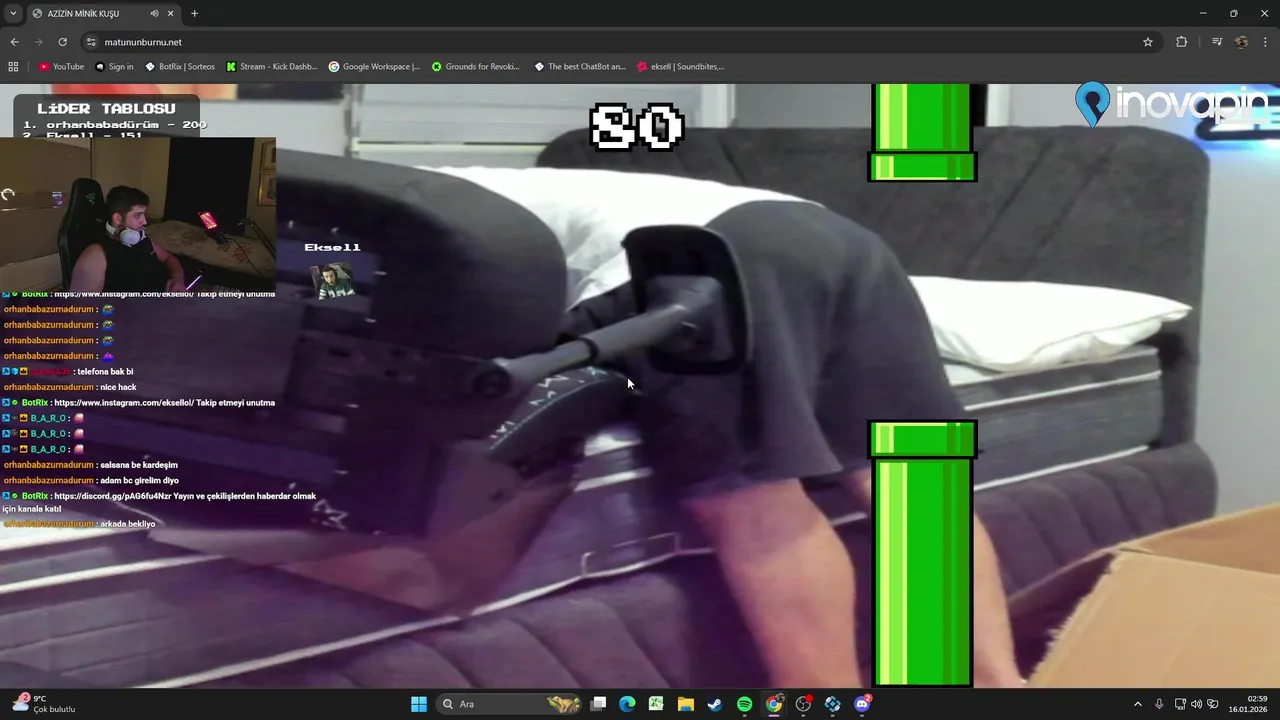Click the BotRix discord.gg invite message
Viewport: 1280px width, 720px height.
point(160,502)
